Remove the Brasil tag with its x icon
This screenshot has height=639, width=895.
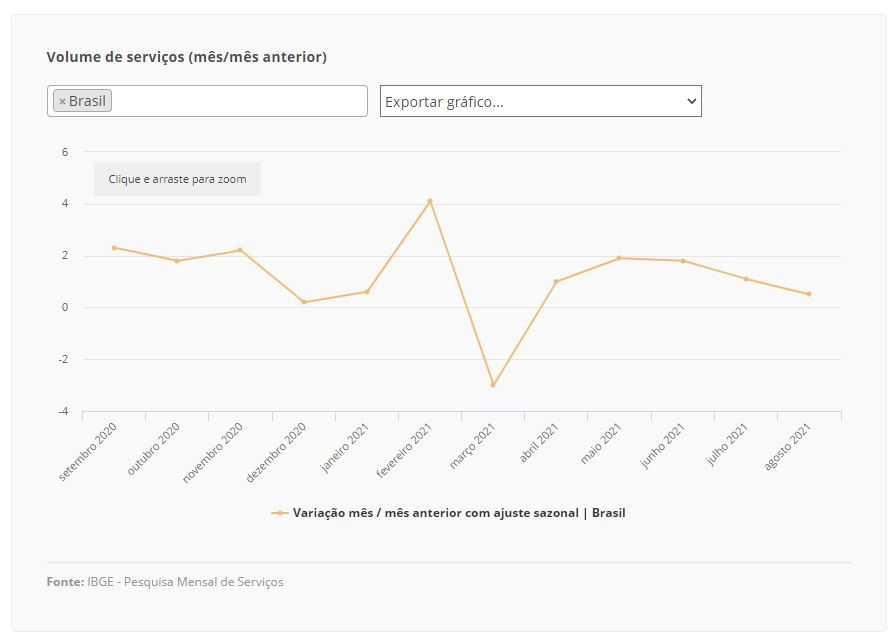pyautogui.click(x=62, y=102)
